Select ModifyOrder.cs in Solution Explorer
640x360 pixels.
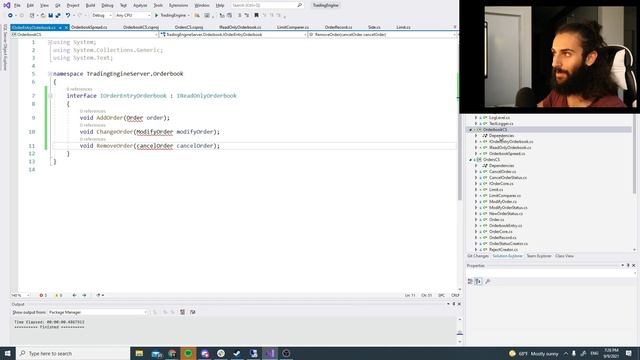pos(502,202)
